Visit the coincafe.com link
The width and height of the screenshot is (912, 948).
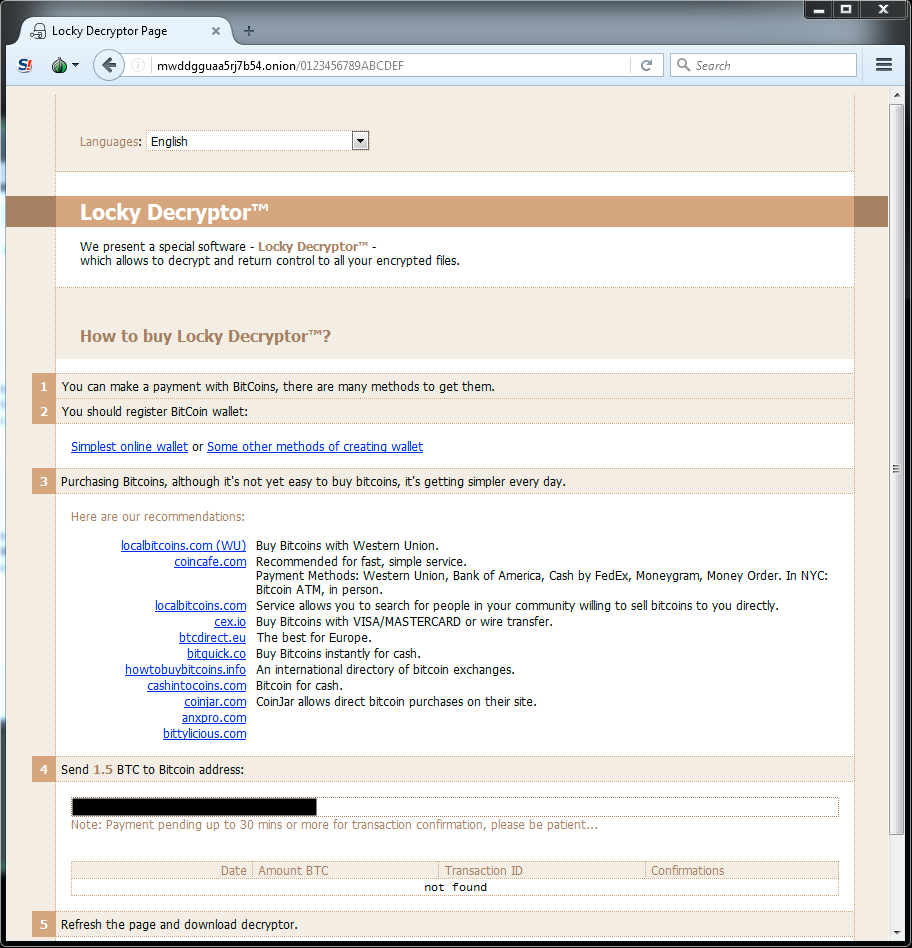coord(210,562)
